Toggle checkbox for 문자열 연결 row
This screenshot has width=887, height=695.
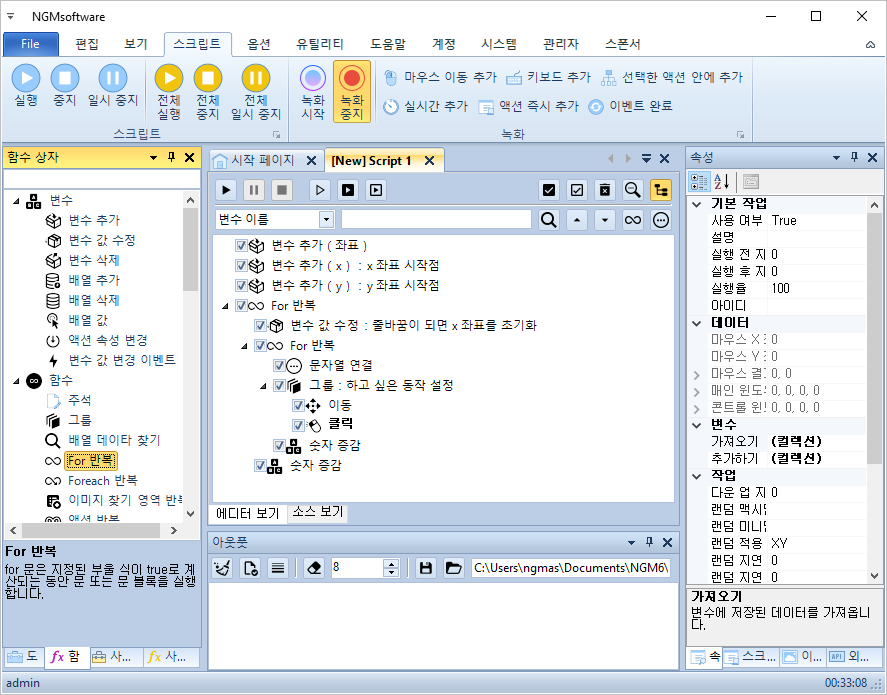[279, 365]
